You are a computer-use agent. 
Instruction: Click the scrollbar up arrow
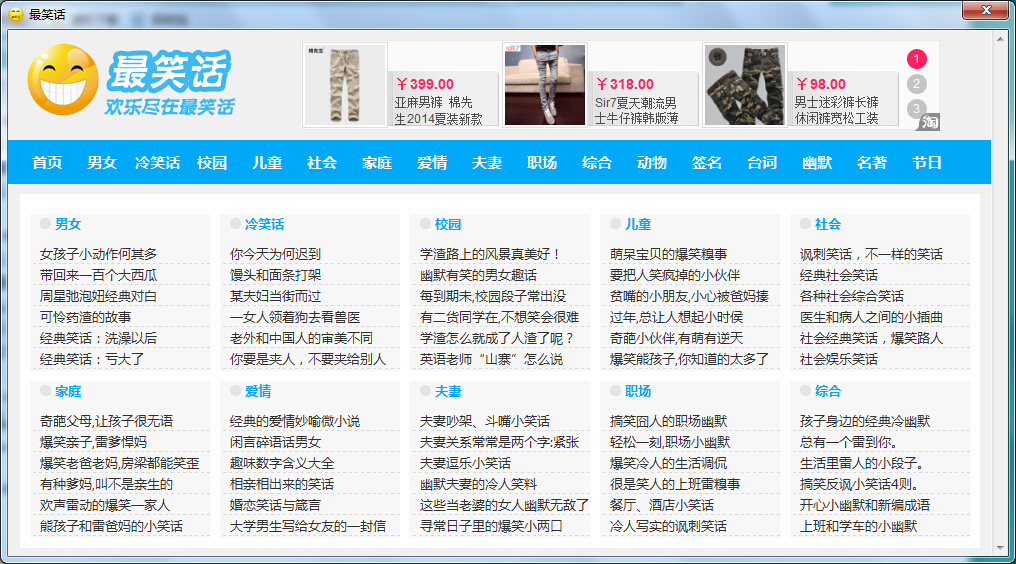tap(1000, 39)
